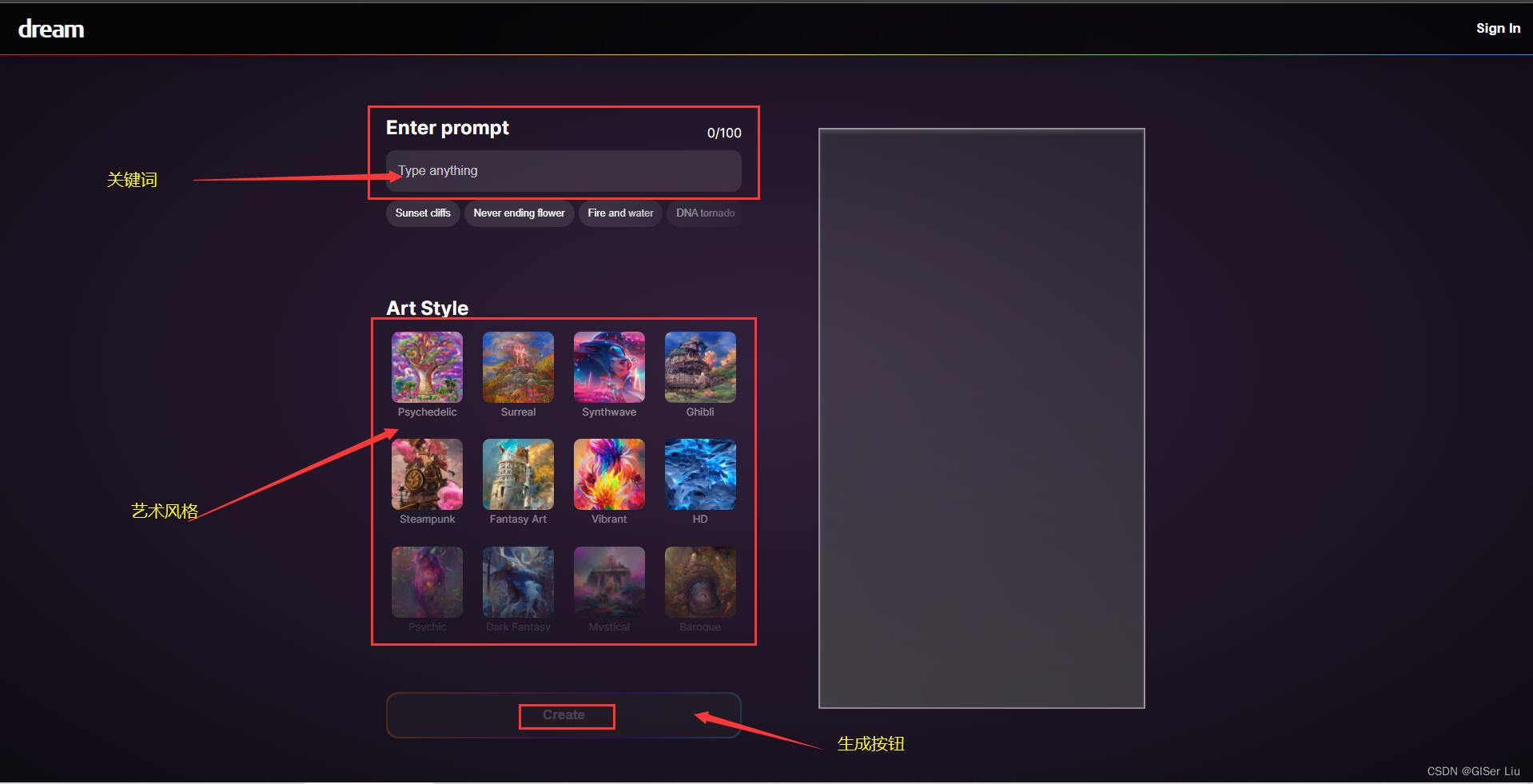Select the Fantasy Art style thumbnail
Viewport: 1533px width, 784px height.
[518, 474]
